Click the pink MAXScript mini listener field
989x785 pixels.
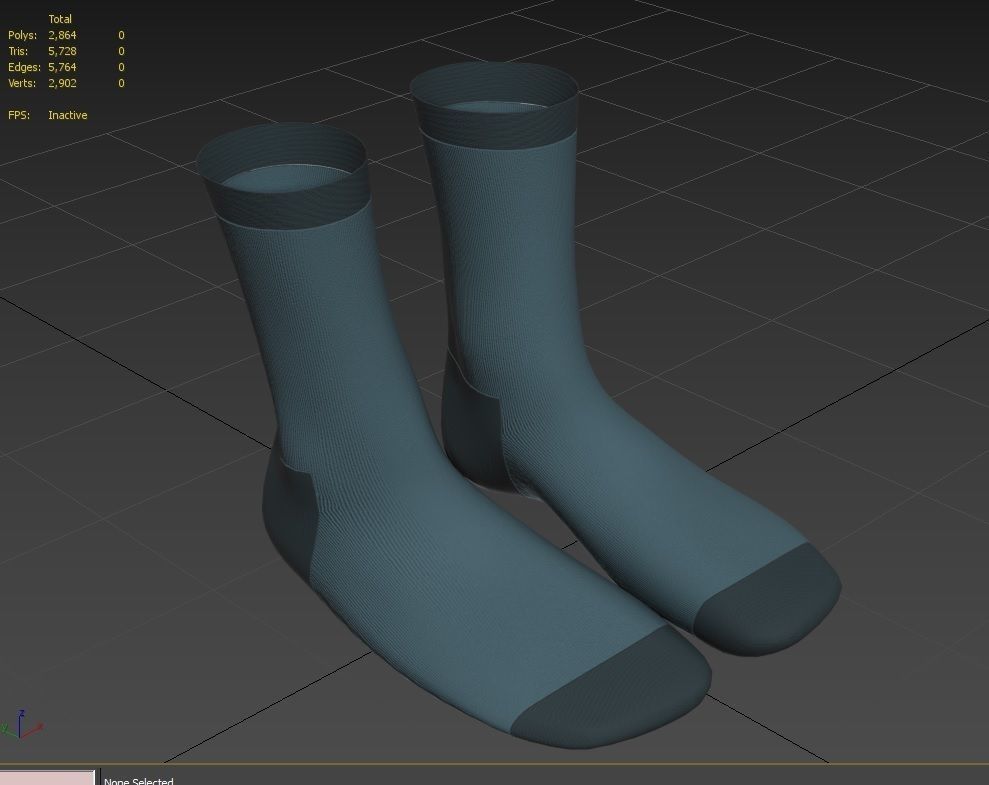point(47,777)
